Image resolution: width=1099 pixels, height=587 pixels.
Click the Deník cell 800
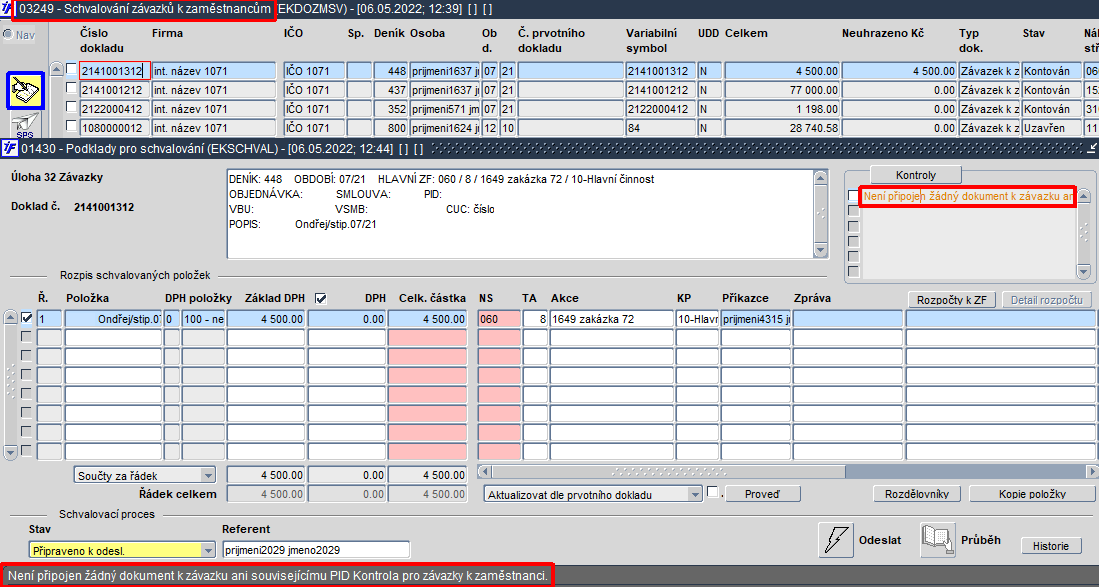(390, 127)
